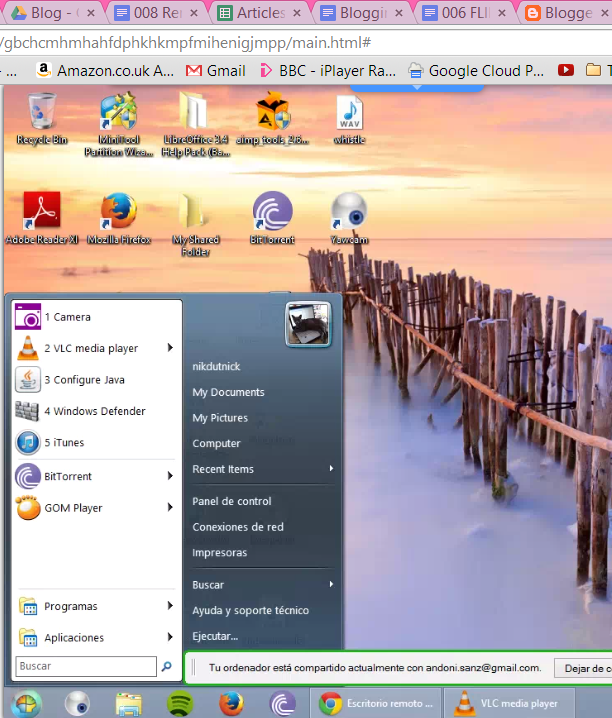
Task: Open Ayuda y soporte técnico
Action: (x=250, y=610)
